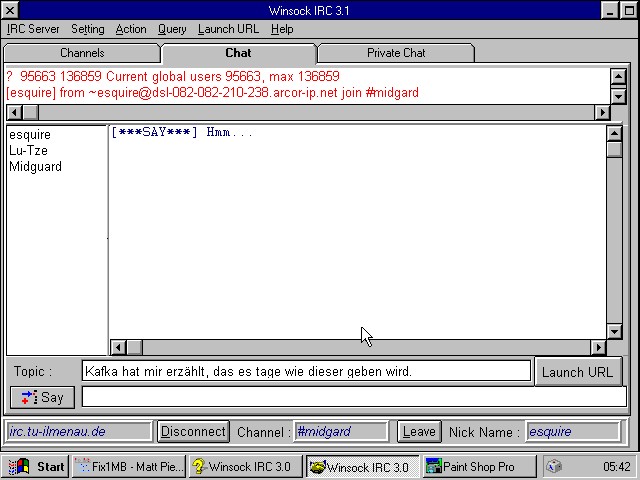This screenshot has width=640, height=480.
Task: Switch to Paint Shop Pro in taskbar
Action: click(x=478, y=467)
